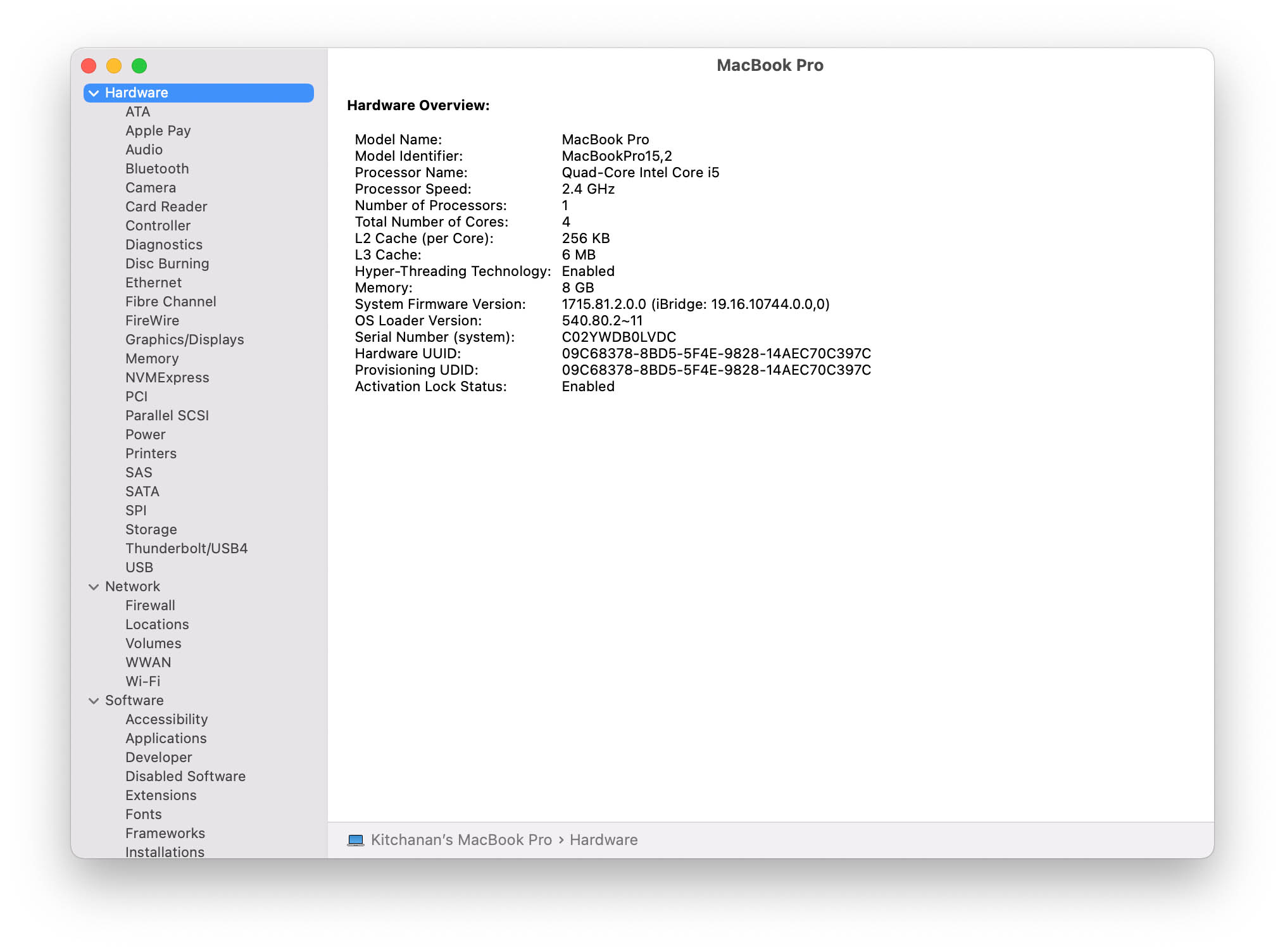The height and width of the screenshot is (952, 1285).
Task: Show Wi-Fi information
Action: (142, 682)
